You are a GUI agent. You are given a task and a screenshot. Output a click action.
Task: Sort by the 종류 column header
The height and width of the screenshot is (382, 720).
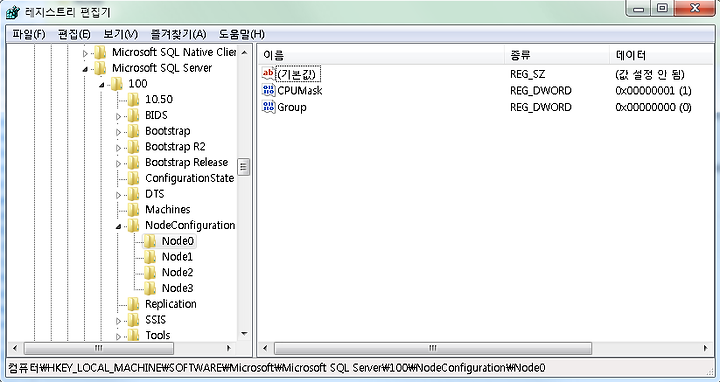coord(557,56)
